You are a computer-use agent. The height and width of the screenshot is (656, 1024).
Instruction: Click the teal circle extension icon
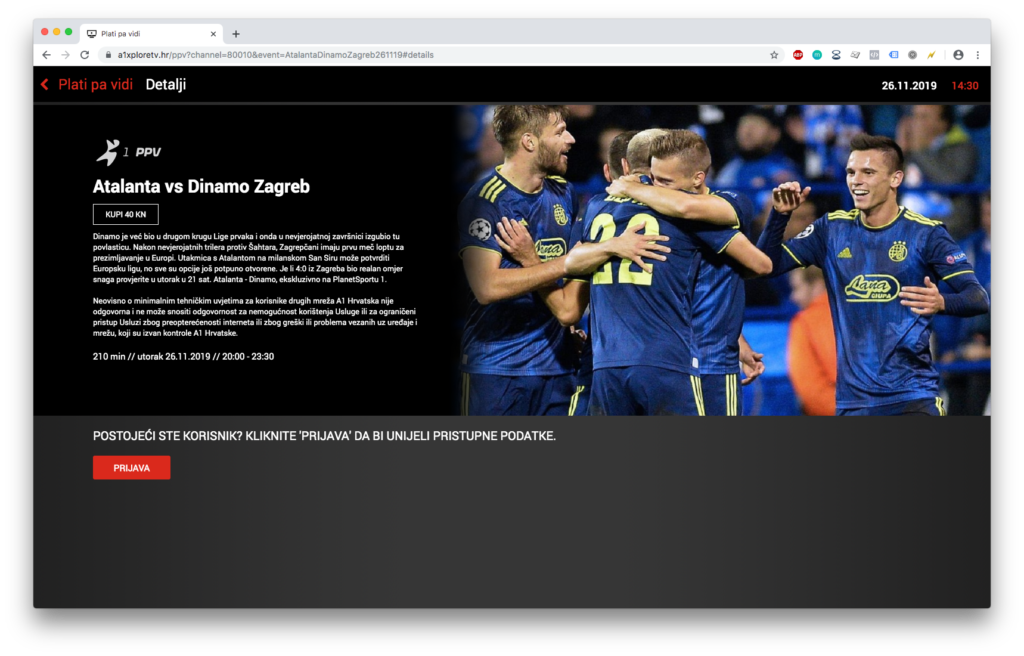817,55
